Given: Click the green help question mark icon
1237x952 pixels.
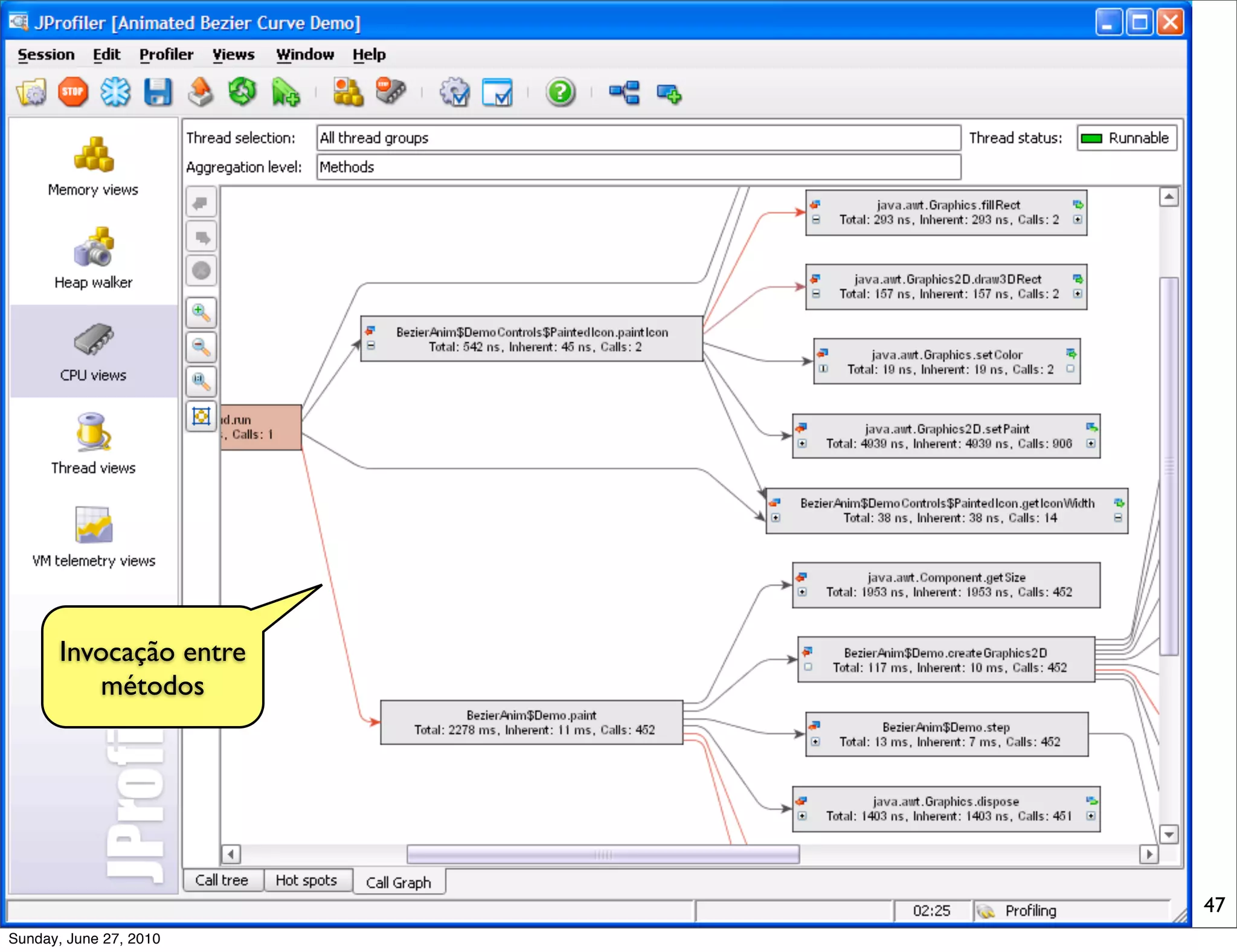Looking at the screenshot, I should pyautogui.click(x=560, y=92).
